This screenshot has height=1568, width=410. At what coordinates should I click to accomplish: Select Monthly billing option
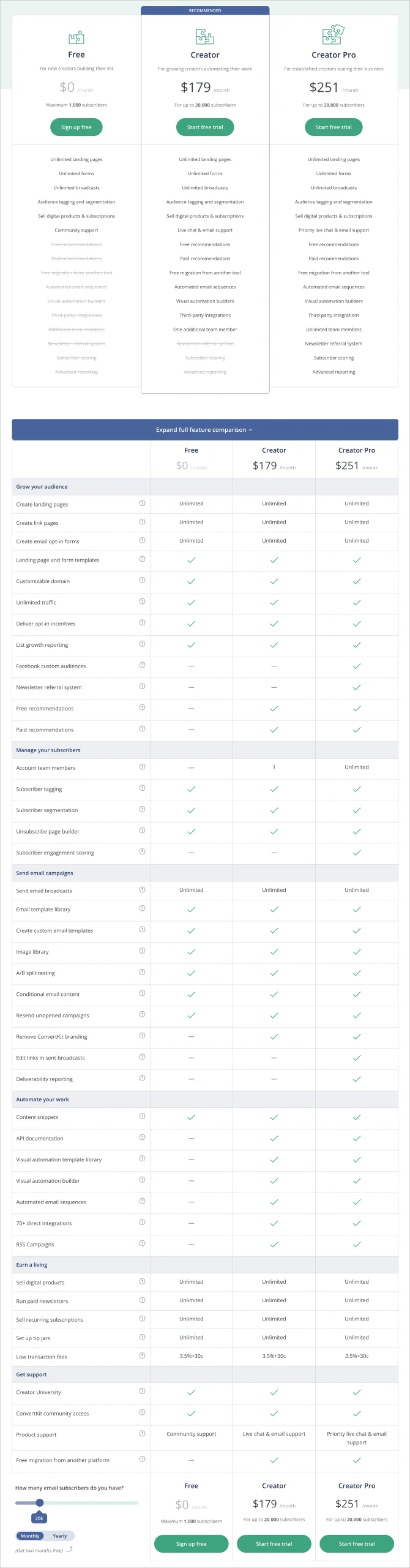[31, 1536]
